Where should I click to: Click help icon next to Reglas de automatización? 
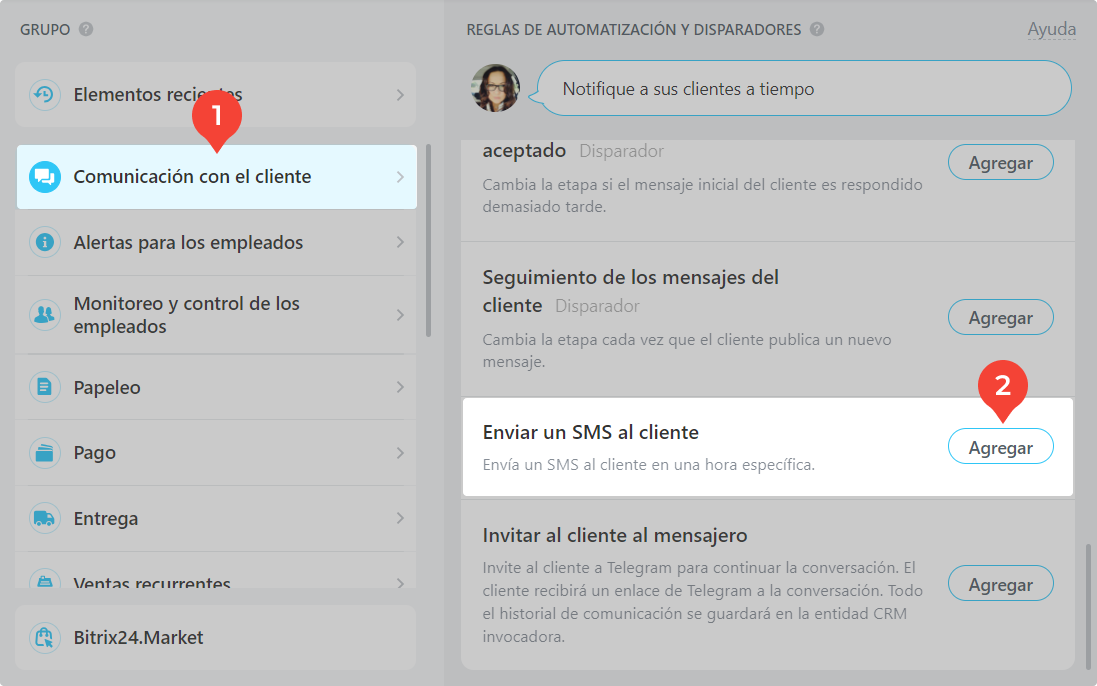click(817, 29)
